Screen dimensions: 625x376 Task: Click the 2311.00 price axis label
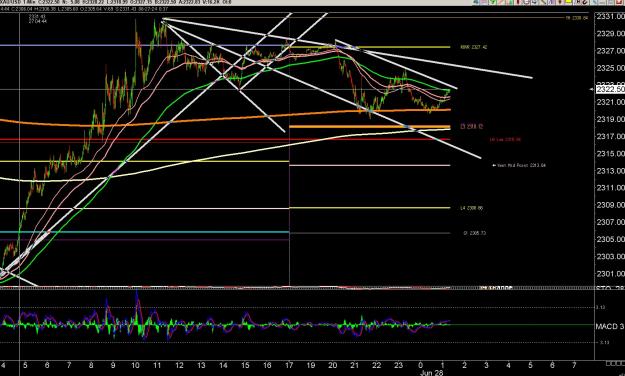click(x=610, y=188)
